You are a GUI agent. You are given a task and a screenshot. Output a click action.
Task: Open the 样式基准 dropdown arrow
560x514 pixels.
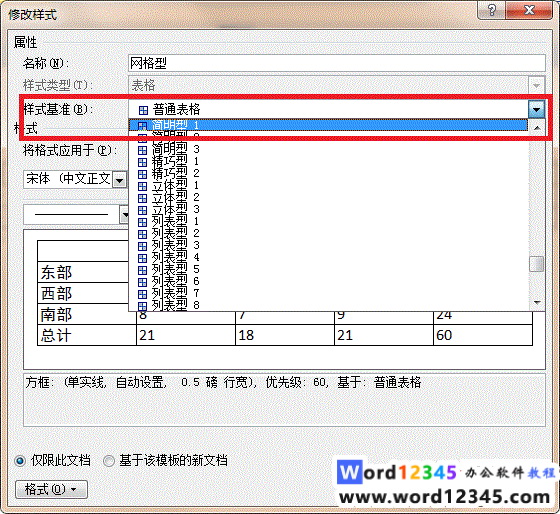pyautogui.click(x=536, y=109)
